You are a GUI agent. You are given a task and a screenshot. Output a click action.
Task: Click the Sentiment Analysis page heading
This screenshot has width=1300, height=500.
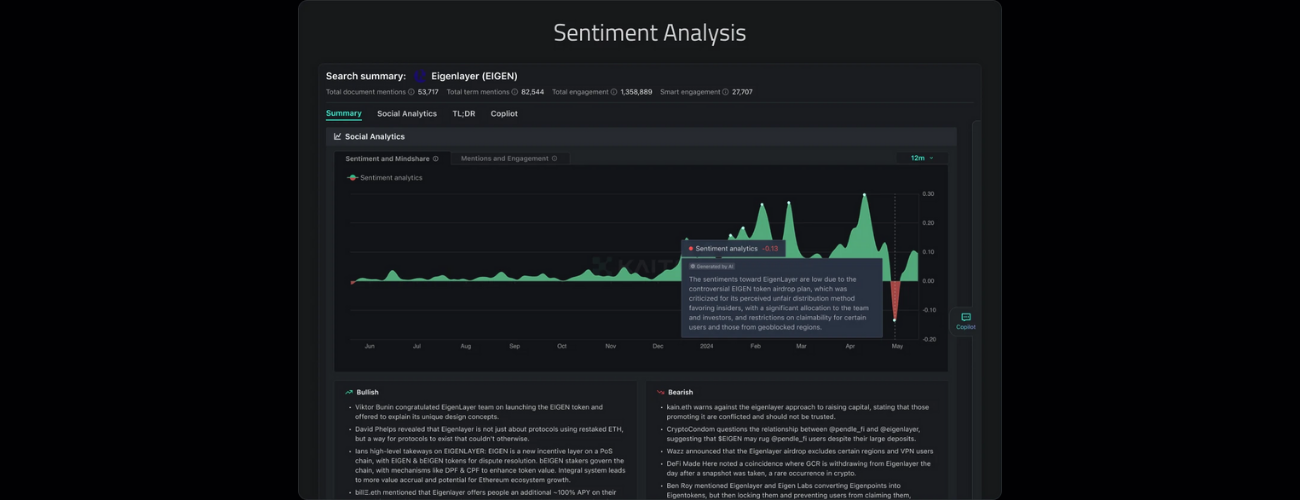click(650, 32)
